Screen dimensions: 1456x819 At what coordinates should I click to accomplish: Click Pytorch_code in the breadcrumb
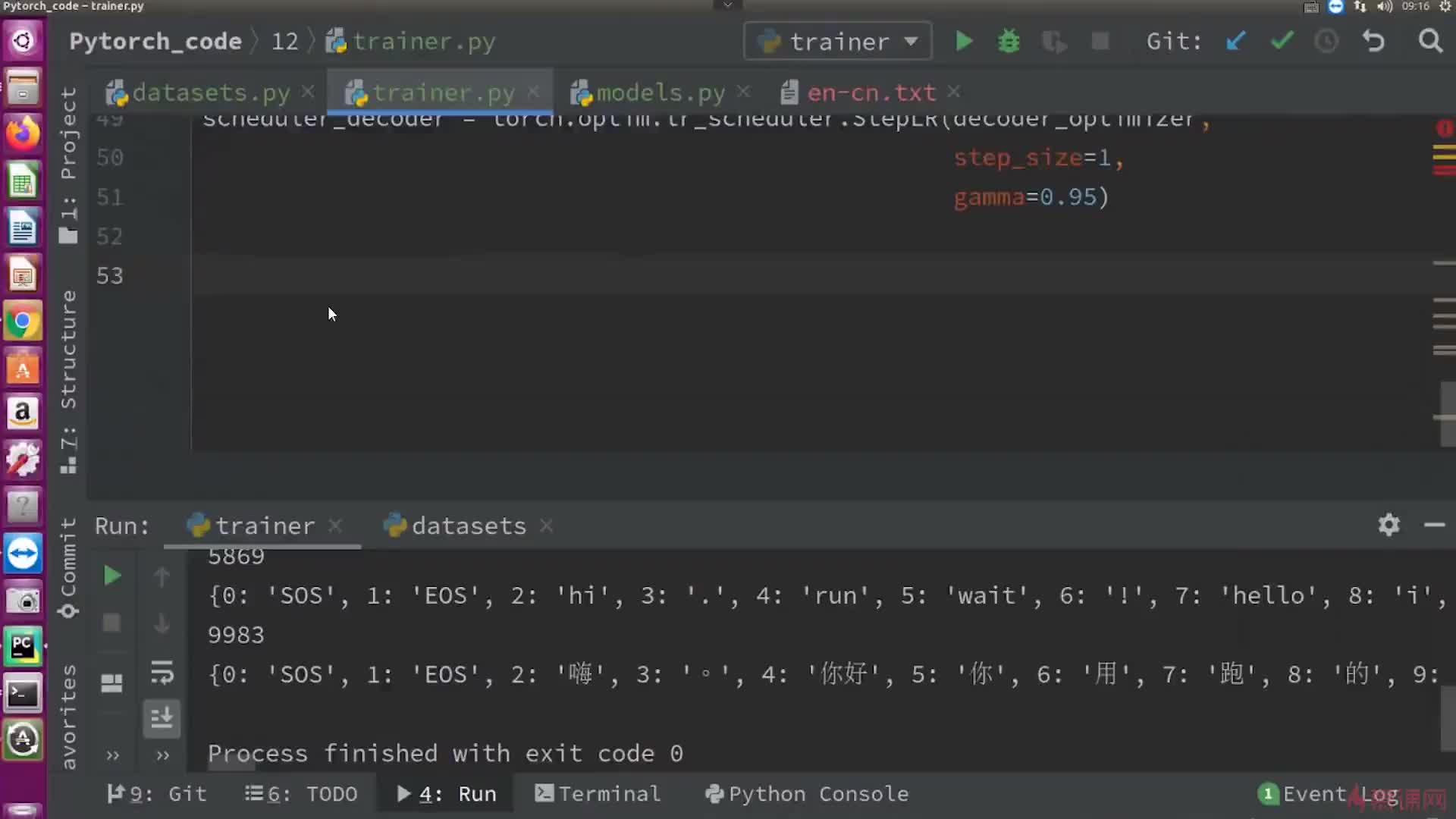pyautogui.click(x=155, y=41)
